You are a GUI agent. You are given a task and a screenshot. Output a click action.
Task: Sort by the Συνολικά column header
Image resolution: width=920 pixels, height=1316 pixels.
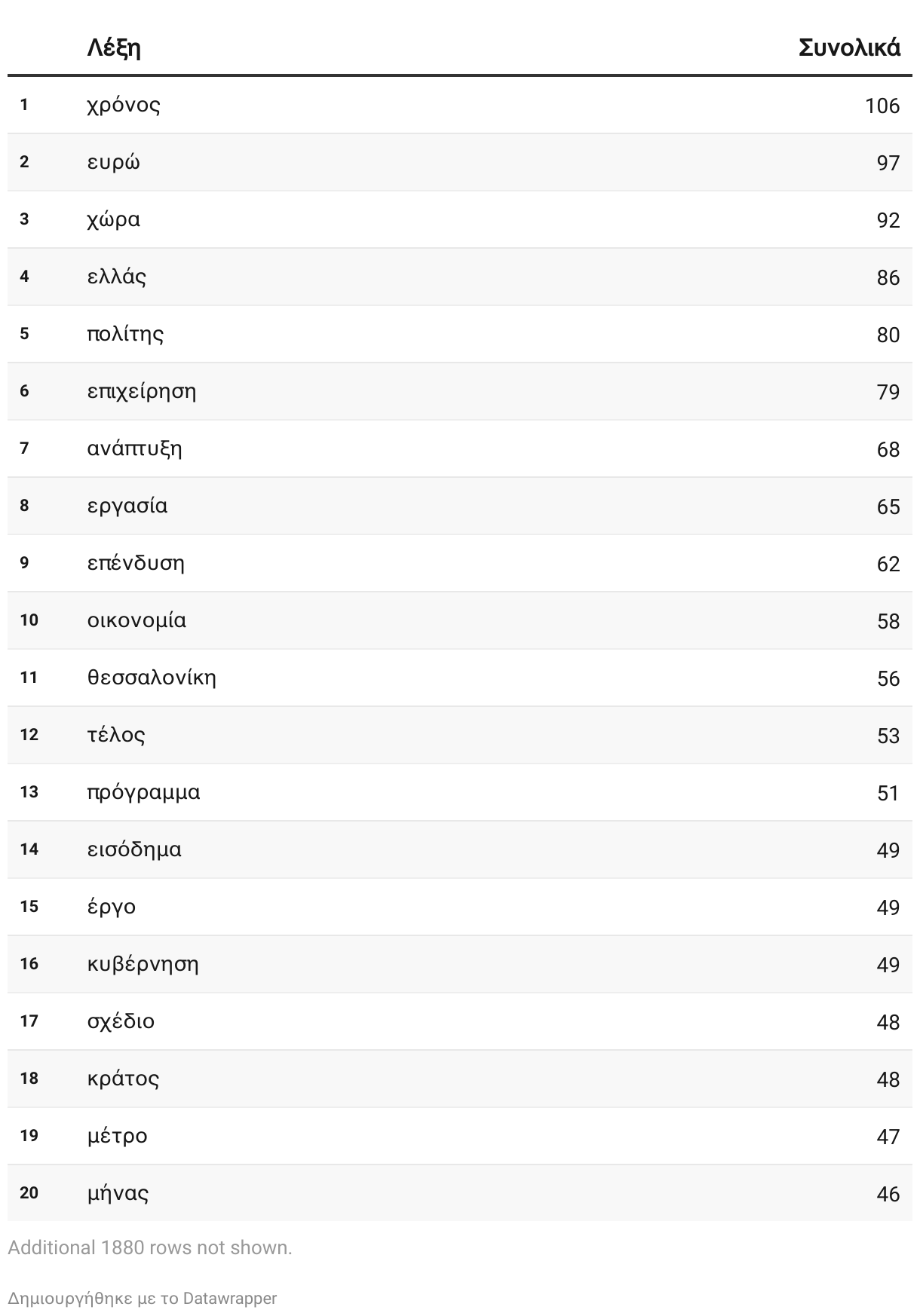click(x=849, y=48)
